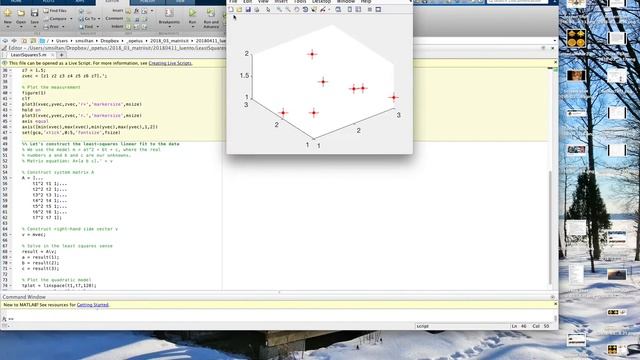Click the Save Figure icon in figure toolbar
Image resolution: width=640 pixels, height=360 pixels.
coord(248,9)
